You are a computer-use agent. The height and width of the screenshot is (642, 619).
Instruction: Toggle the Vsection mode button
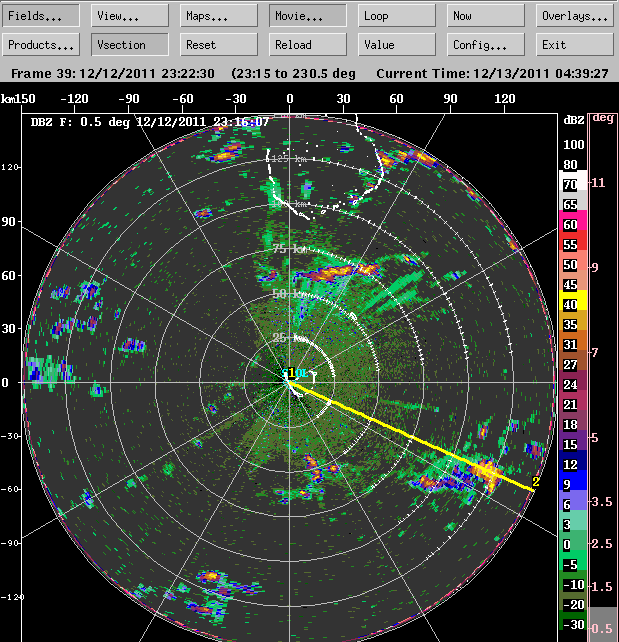click(130, 45)
